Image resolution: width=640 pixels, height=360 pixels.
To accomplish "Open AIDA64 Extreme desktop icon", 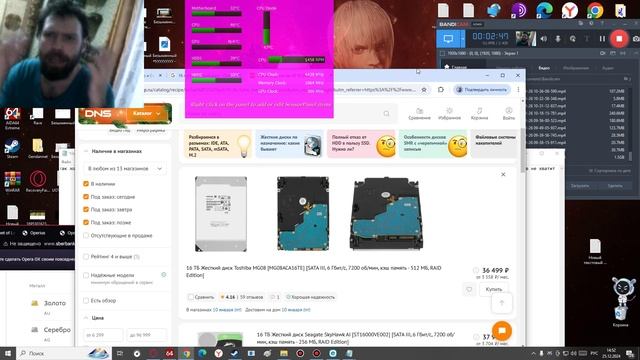I will click(12, 118).
